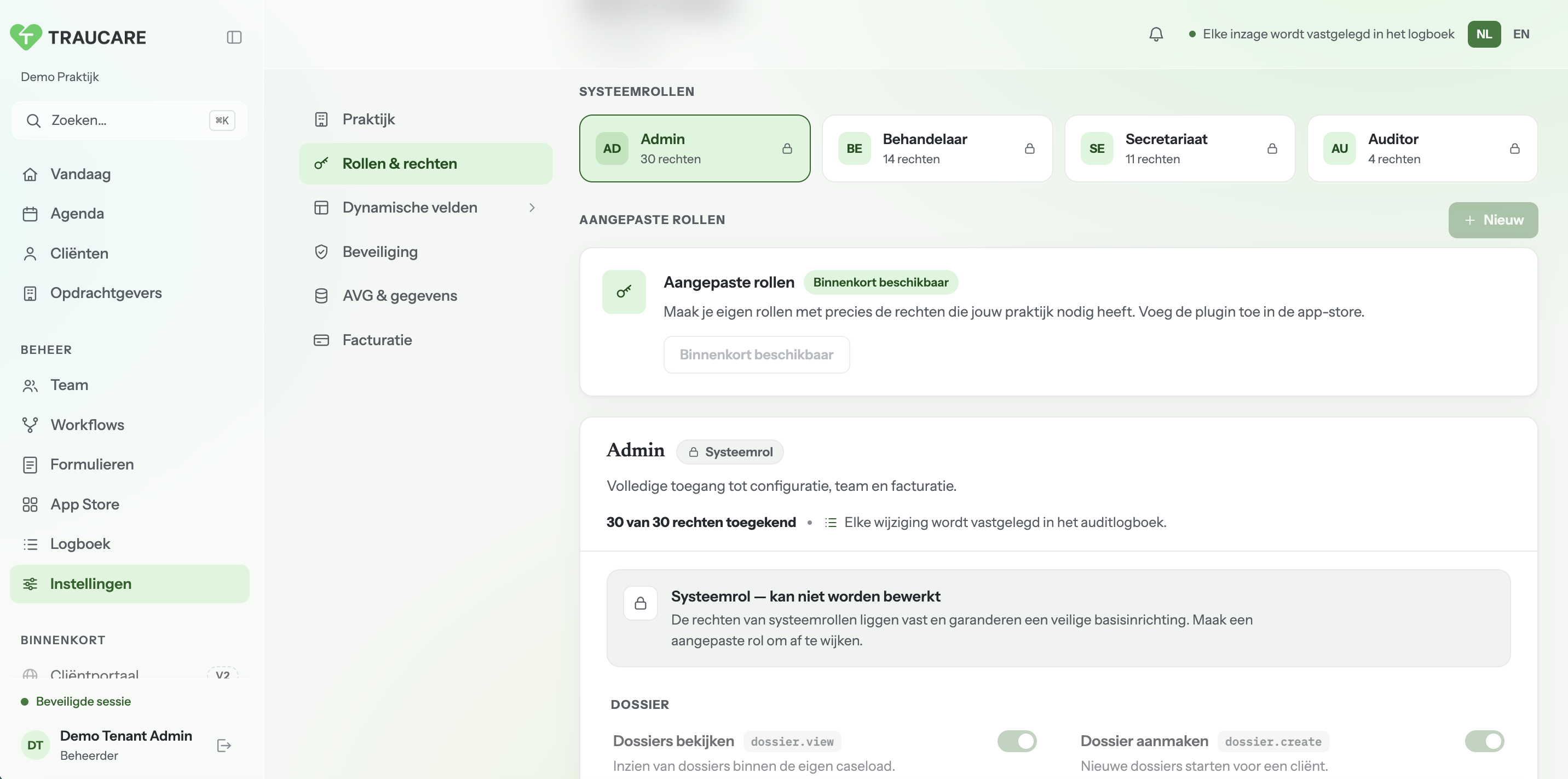Click the building icon next to Opdrachtgevers
Image resolution: width=1568 pixels, height=779 pixels.
tap(30, 293)
